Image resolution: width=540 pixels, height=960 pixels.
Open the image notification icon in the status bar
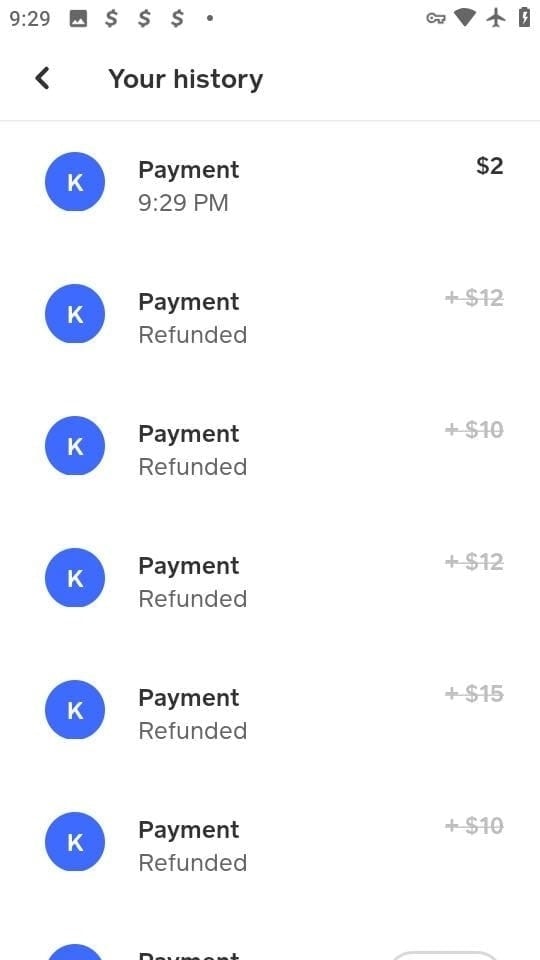click(x=78, y=18)
